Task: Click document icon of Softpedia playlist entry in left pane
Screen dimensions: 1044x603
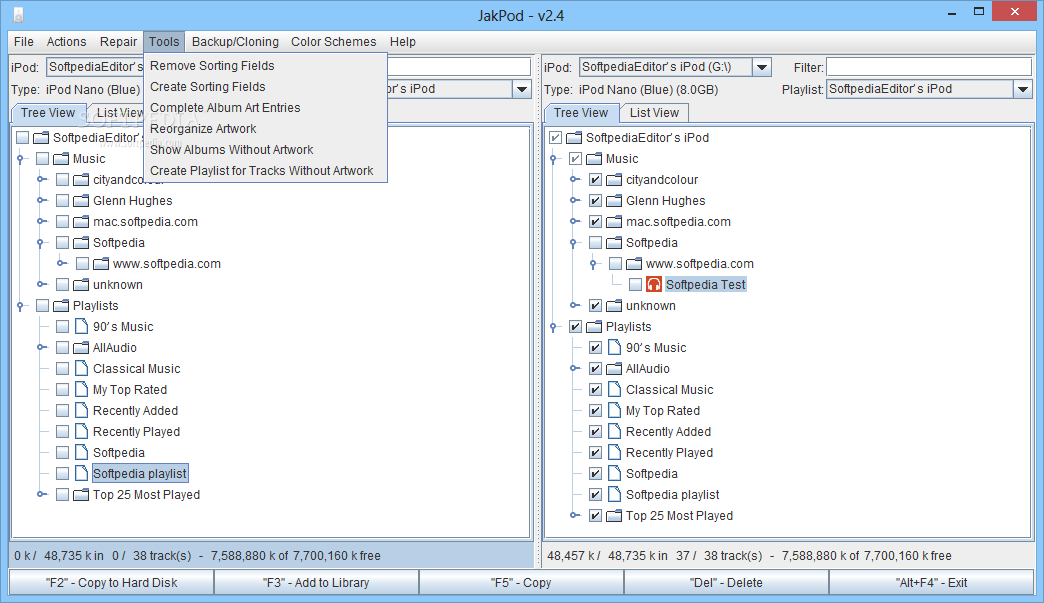Action: click(81, 473)
